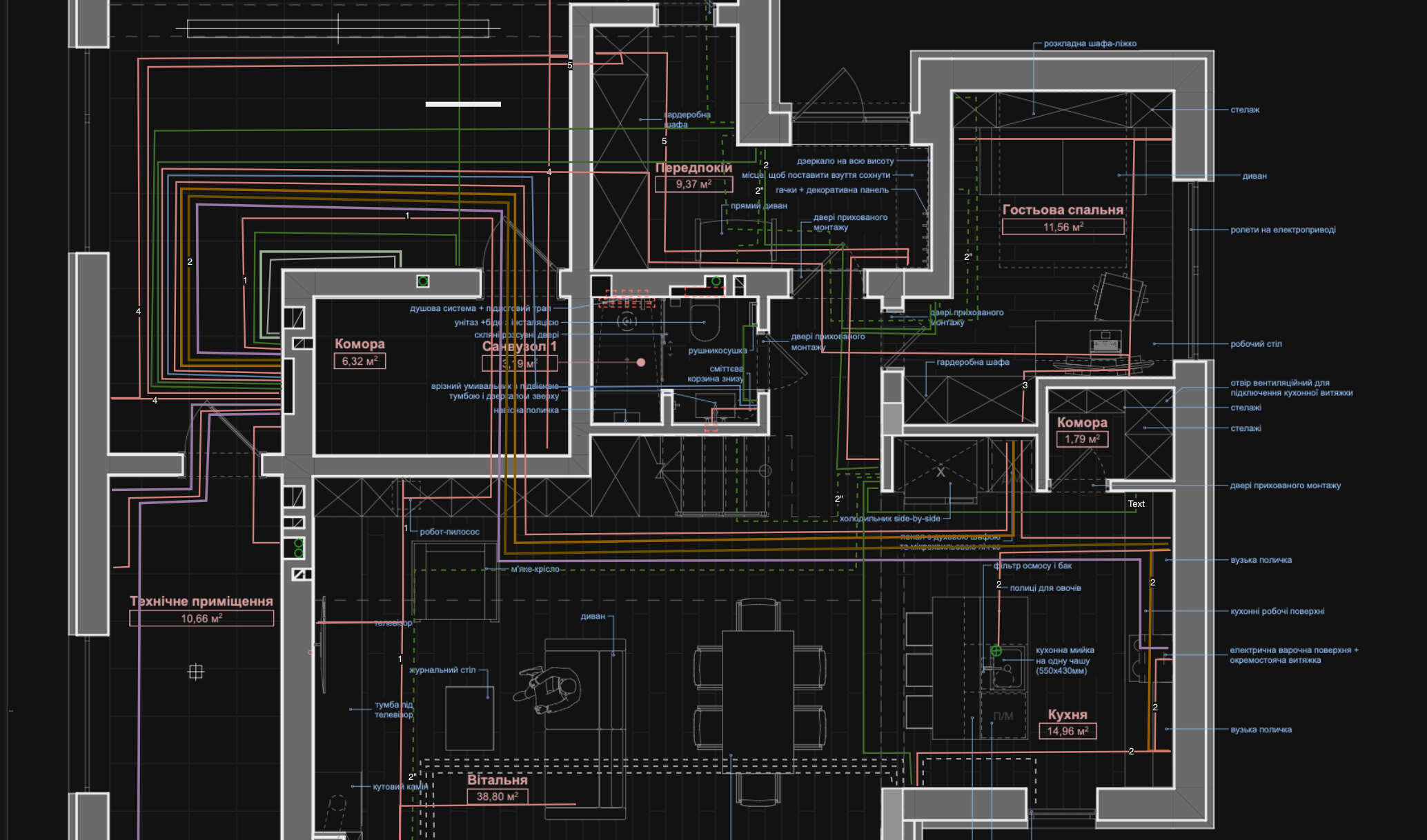Select the робот-пилосос annotation
Screen dimensions: 1427x840
pyautogui.click(x=449, y=532)
